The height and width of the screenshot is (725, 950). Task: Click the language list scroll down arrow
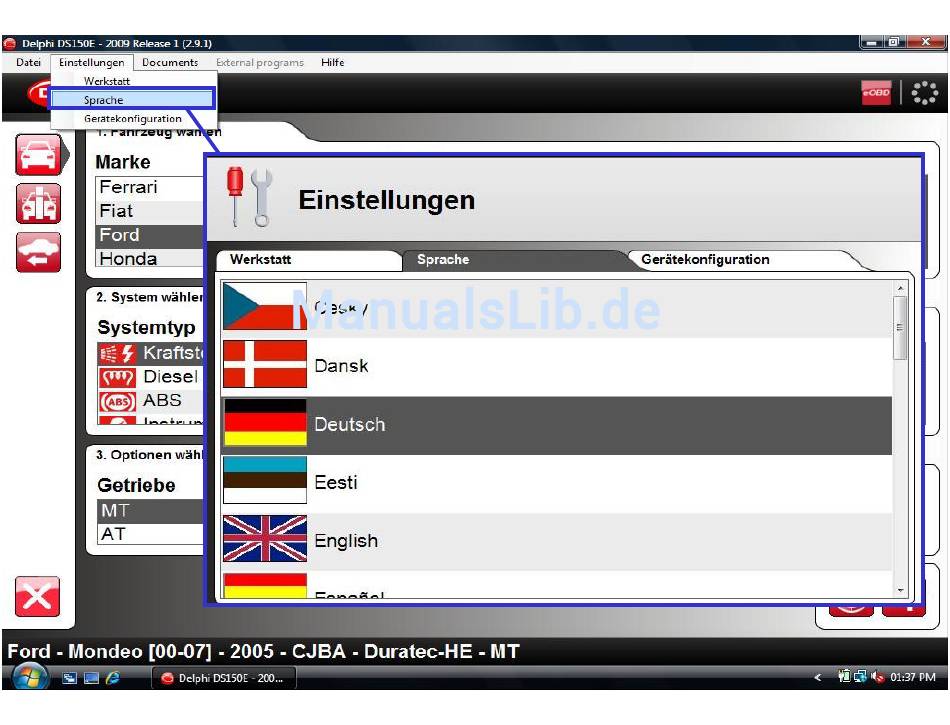tap(900, 590)
